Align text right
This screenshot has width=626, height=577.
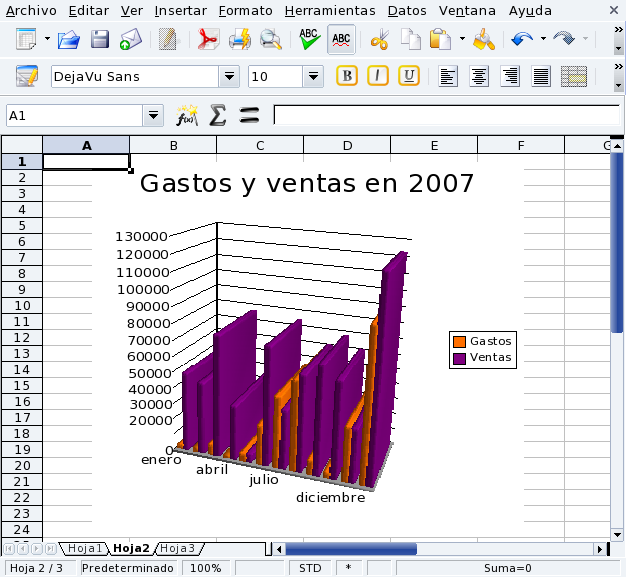click(510, 76)
